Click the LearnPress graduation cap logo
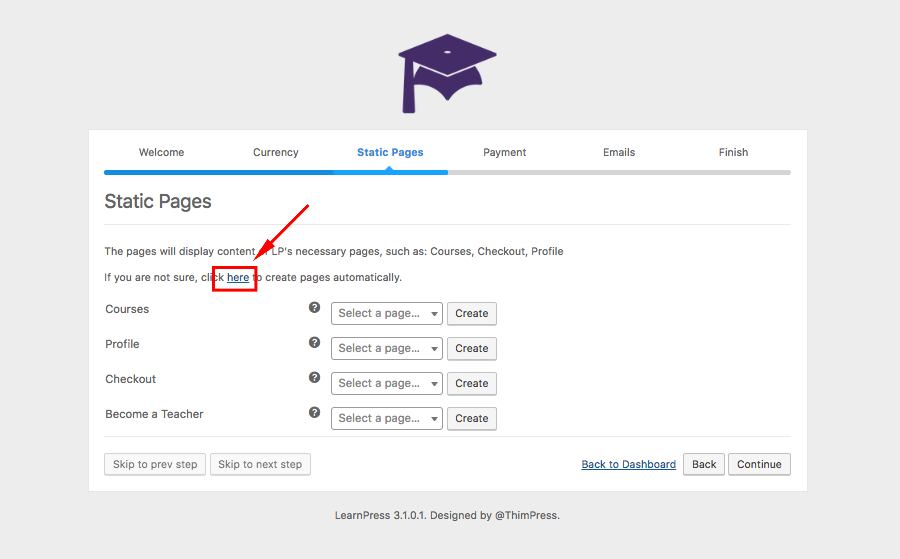This screenshot has height=559, width=900. (x=447, y=73)
